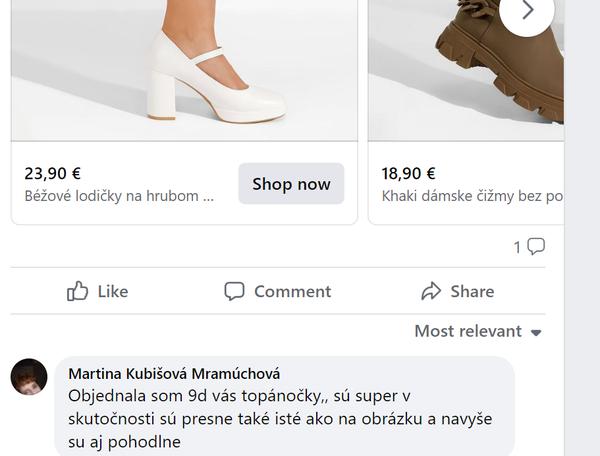
Task: Open the Béžové lodičky na hrubom product title
Action: click(119, 196)
